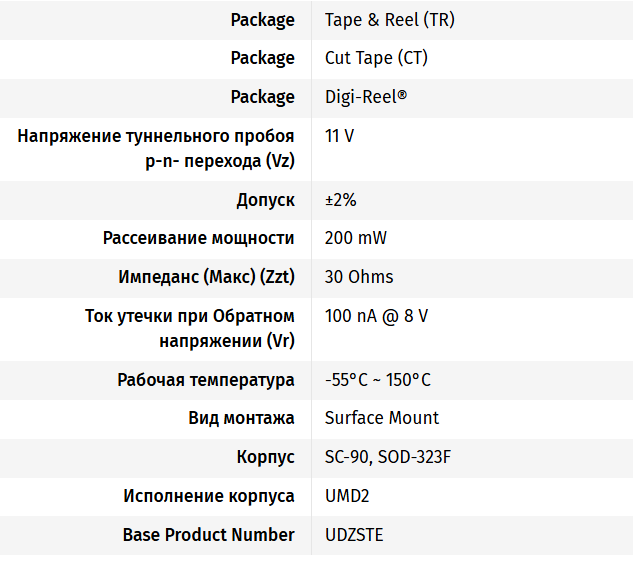Click the 11 V breakdown voltage value
Image resolution: width=633 pixels, height=562 pixels.
[339, 136]
